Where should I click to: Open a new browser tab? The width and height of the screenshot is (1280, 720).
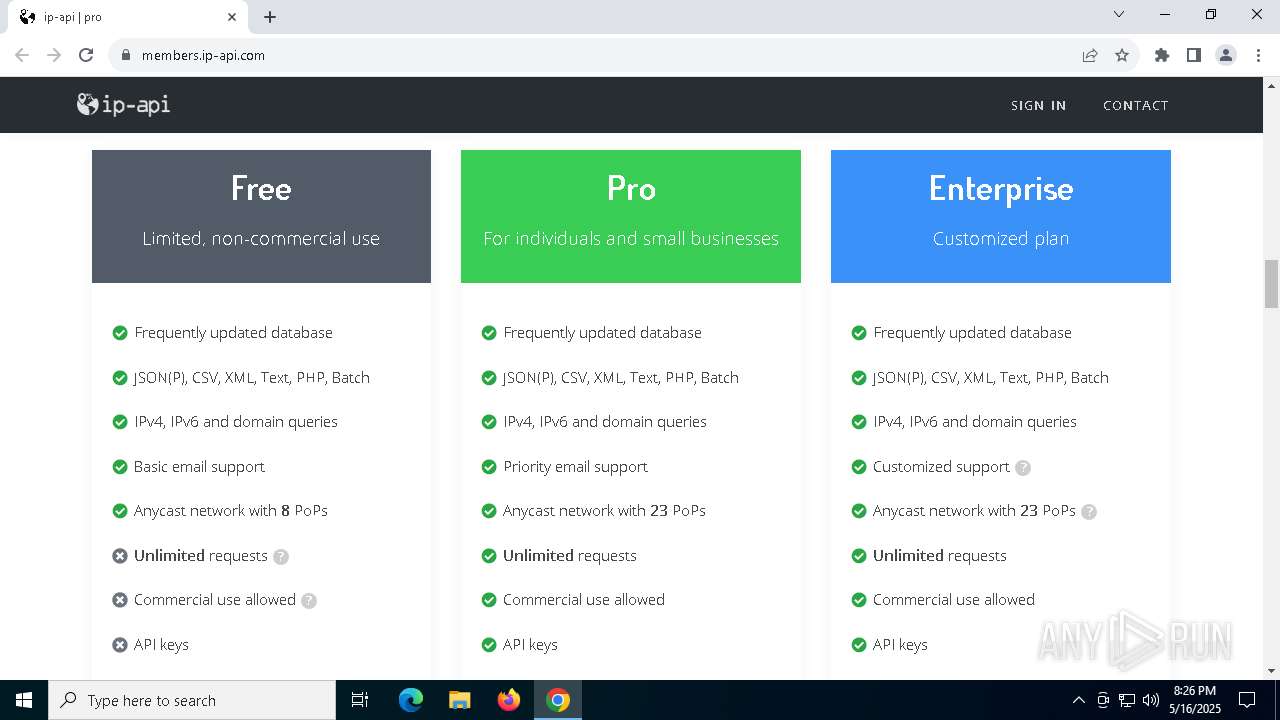(x=270, y=17)
